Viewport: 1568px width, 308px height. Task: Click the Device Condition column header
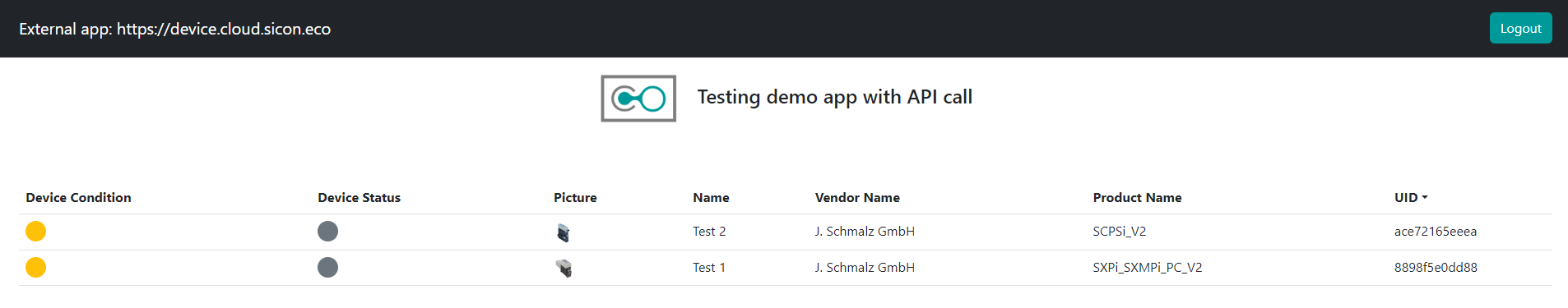pyautogui.click(x=78, y=198)
